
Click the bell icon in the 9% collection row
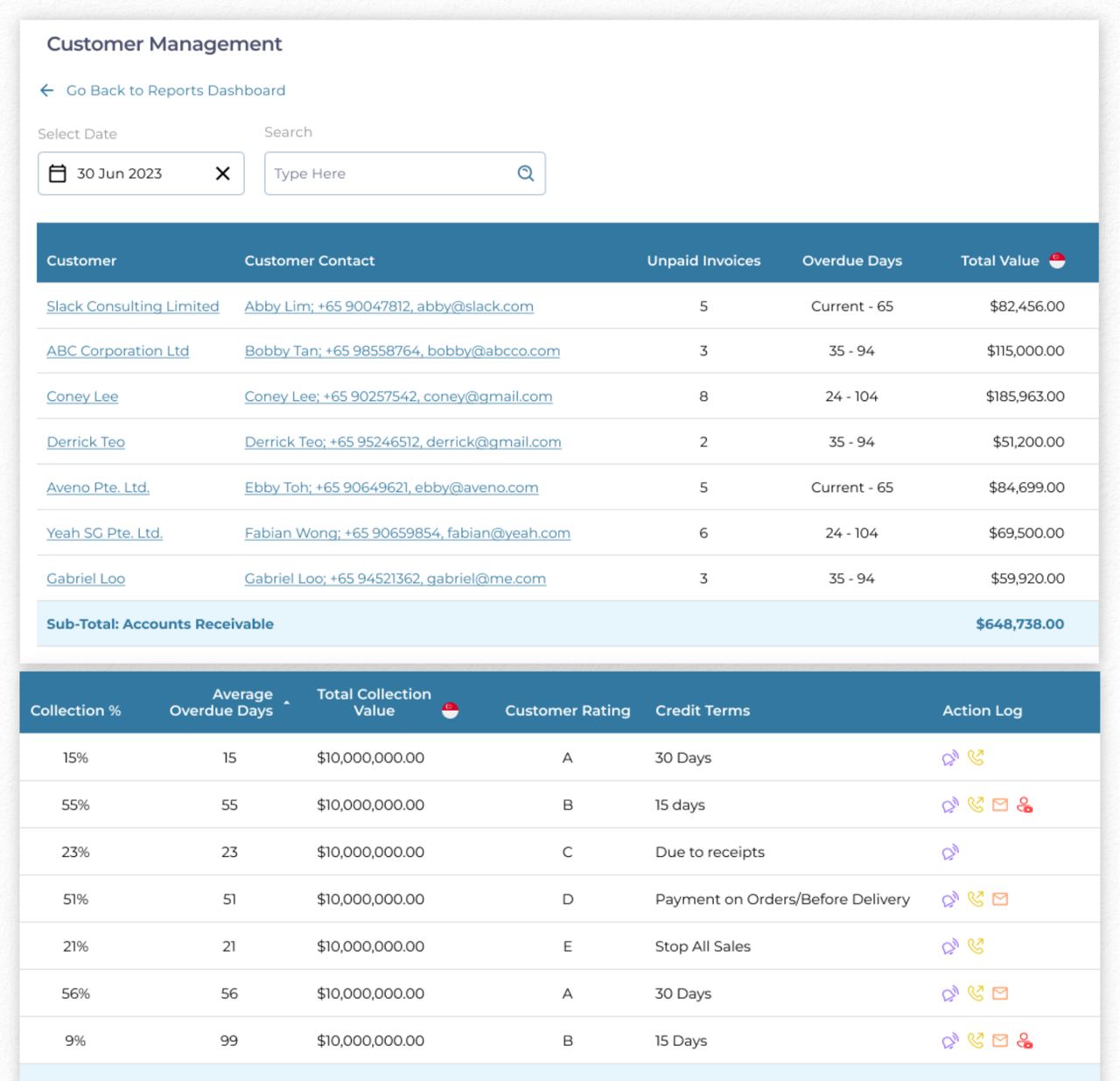[x=950, y=1042]
